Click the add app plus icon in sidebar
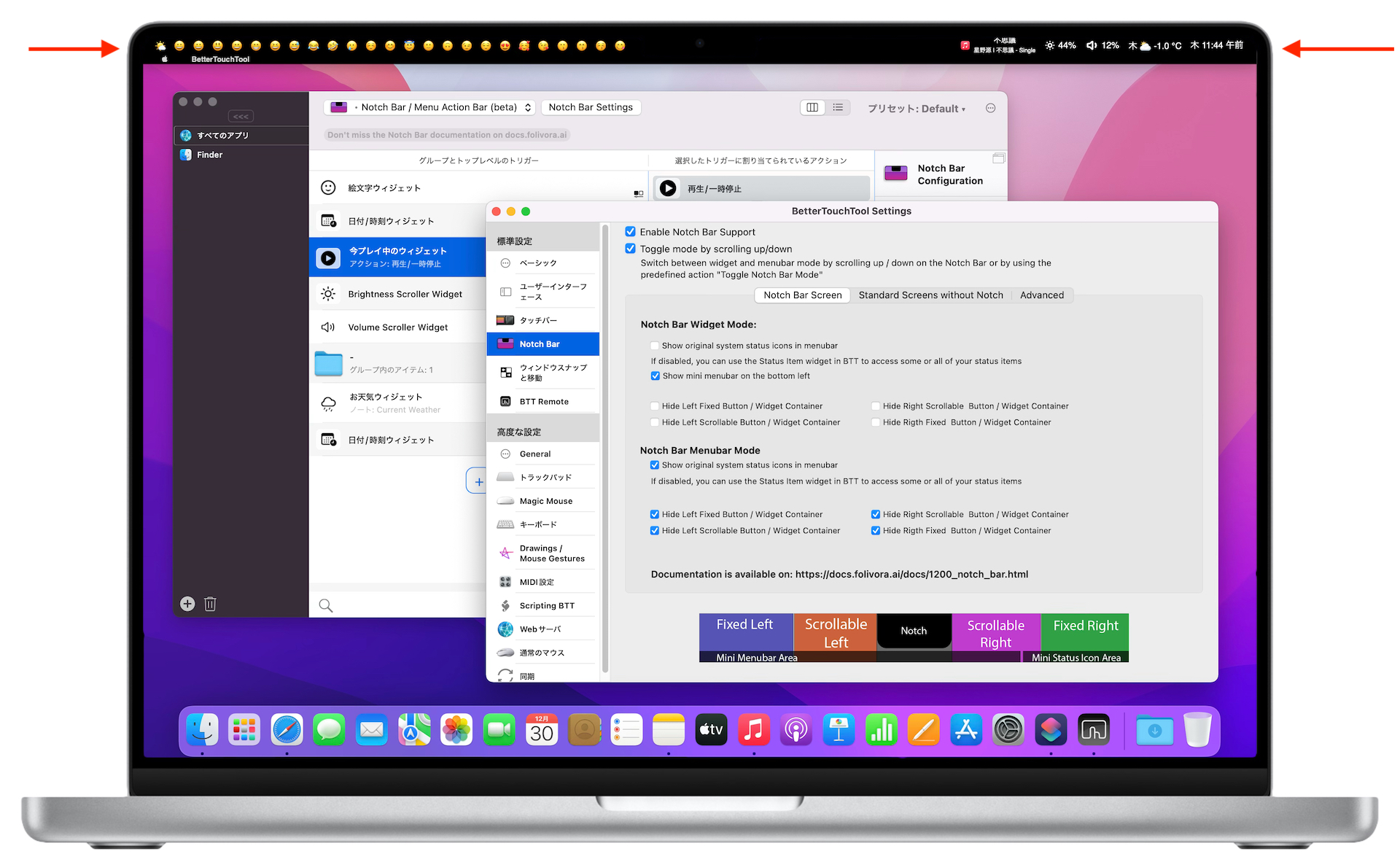Image resolution: width=1400 pixels, height=862 pixels. 187,604
